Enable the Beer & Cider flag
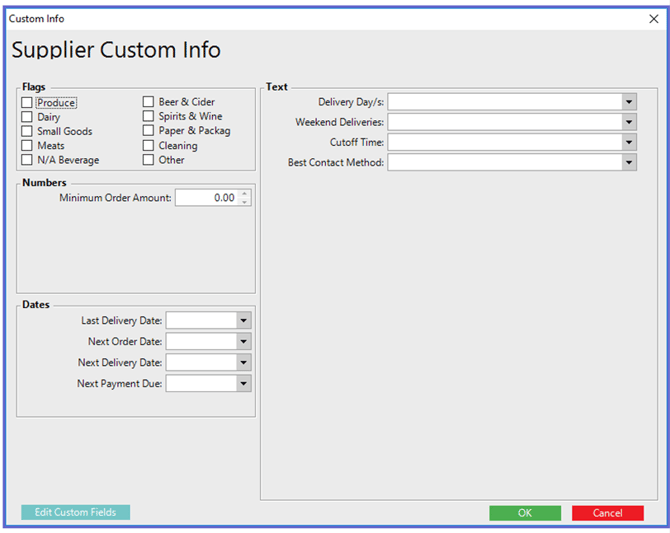This screenshot has height=533, width=670. coord(148,102)
